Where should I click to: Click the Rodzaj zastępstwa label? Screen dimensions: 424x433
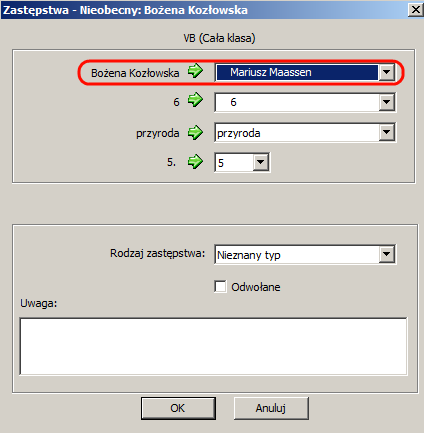point(157,253)
